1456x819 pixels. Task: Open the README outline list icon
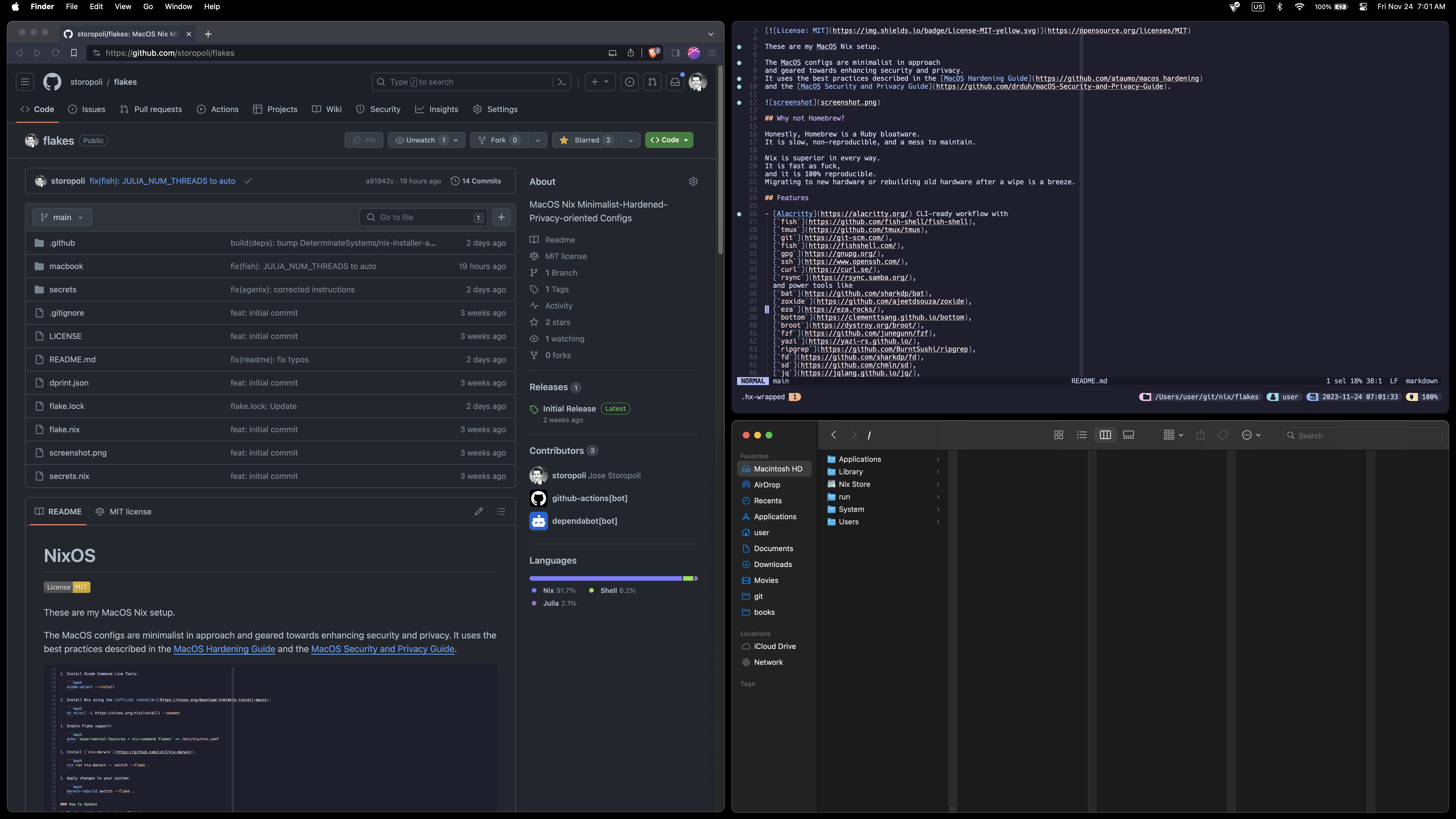coord(501,512)
